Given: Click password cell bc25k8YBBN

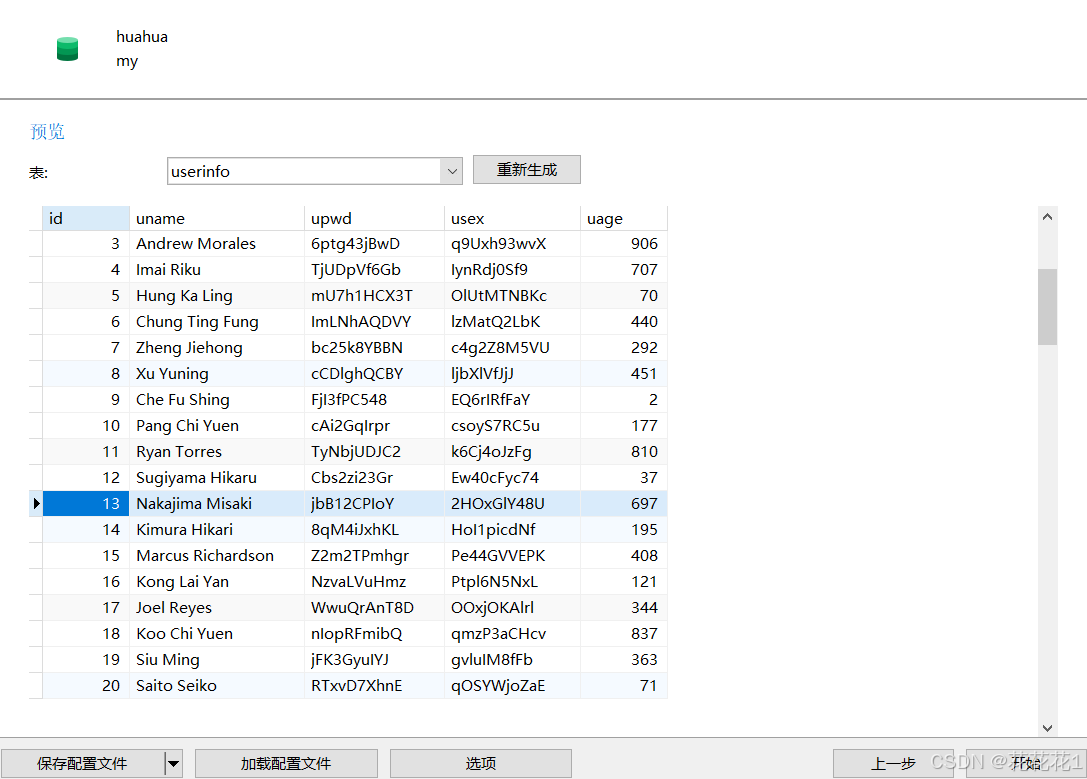Looking at the screenshot, I should coord(374,348).
